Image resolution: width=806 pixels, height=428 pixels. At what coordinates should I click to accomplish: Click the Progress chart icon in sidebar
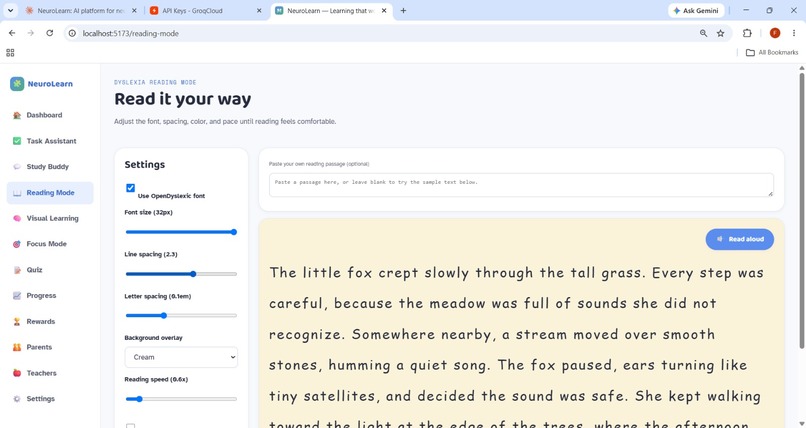pos(17,295)
